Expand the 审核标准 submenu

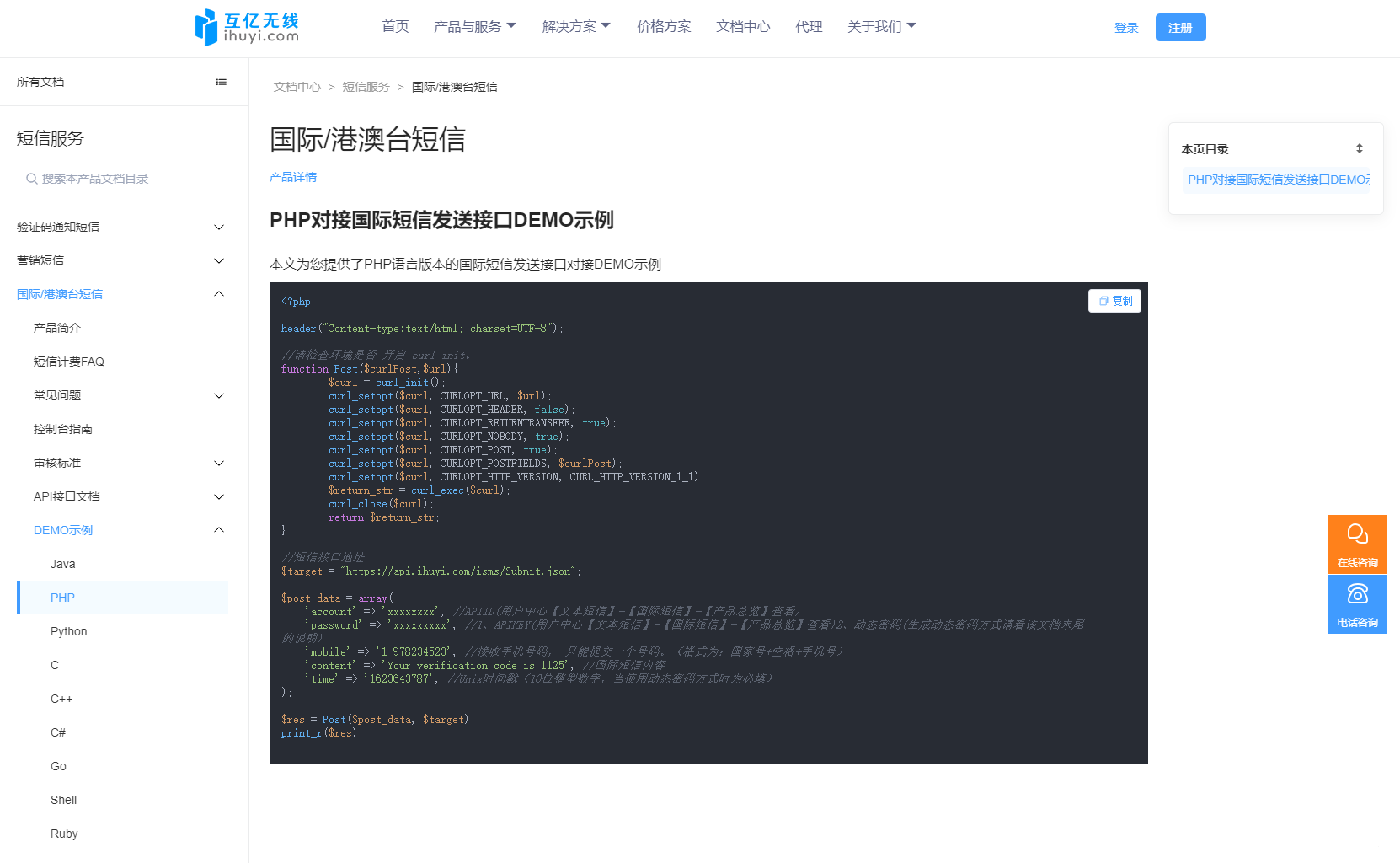tap(131, 463)
